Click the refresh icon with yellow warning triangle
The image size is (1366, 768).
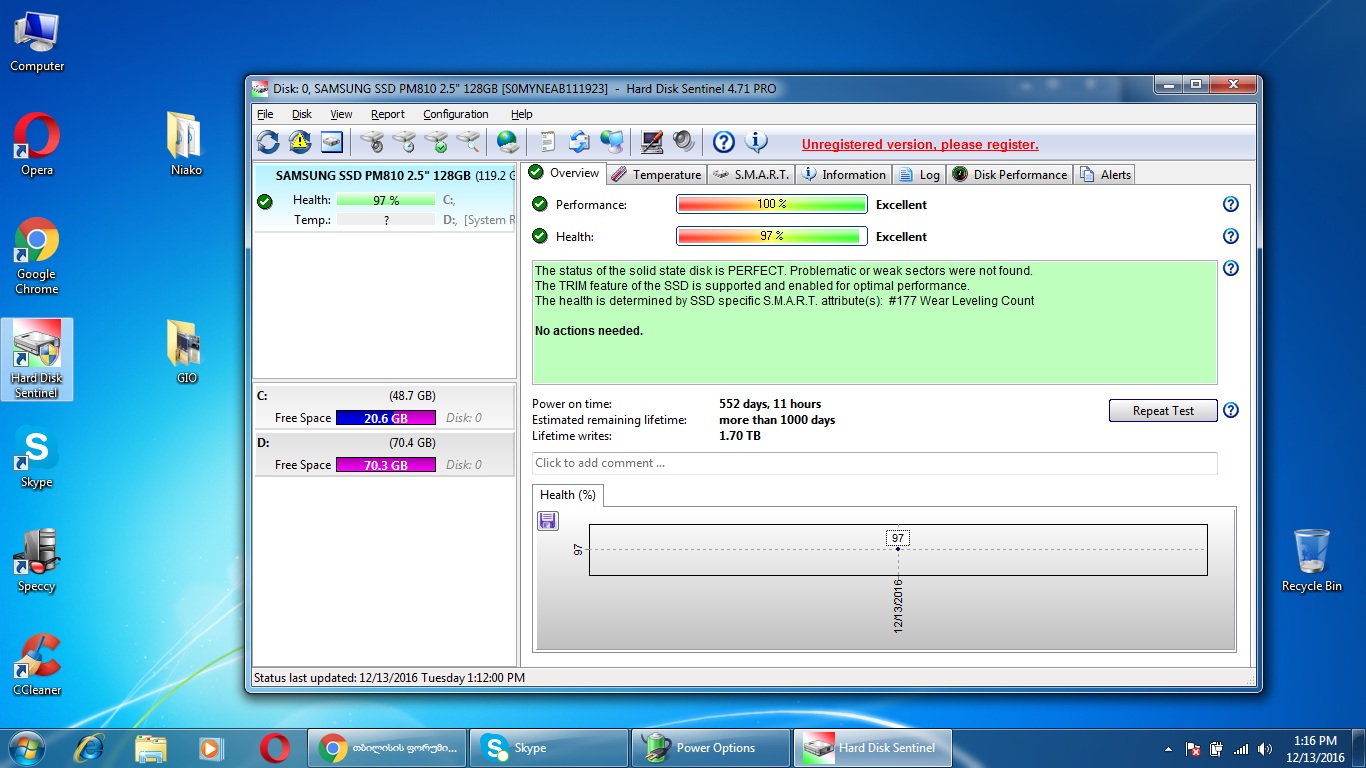[300, 142]
